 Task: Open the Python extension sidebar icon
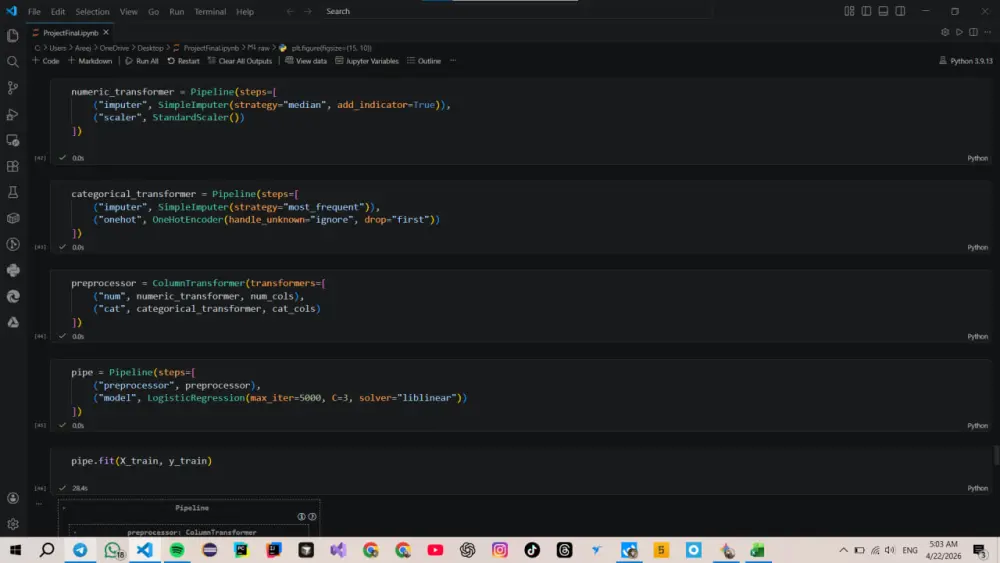click(13, 270)
